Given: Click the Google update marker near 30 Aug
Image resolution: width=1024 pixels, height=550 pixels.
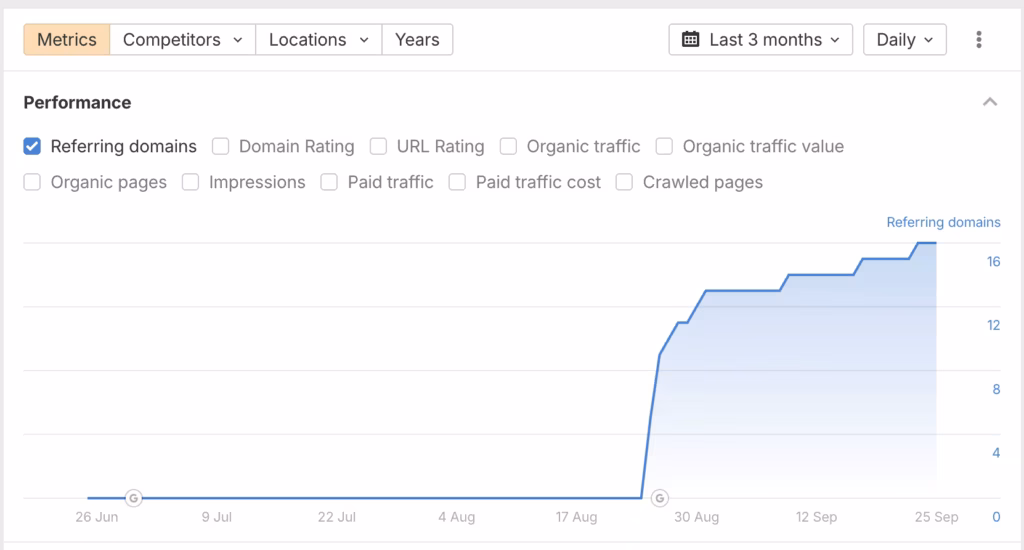Looking at the screenshot, I should tap(659, 498).
